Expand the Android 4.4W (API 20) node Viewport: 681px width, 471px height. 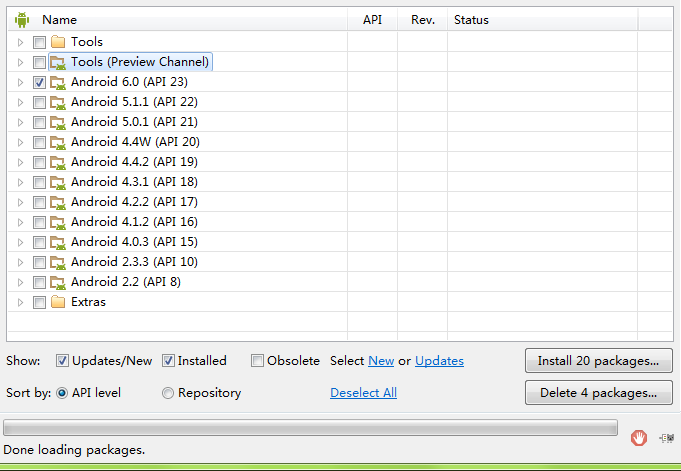[x=20, y=142]
